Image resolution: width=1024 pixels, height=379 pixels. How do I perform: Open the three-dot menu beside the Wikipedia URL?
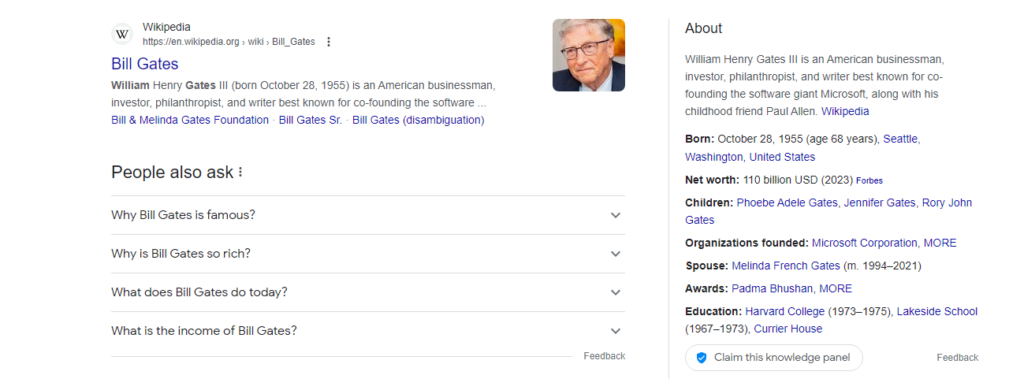(328, 42)
